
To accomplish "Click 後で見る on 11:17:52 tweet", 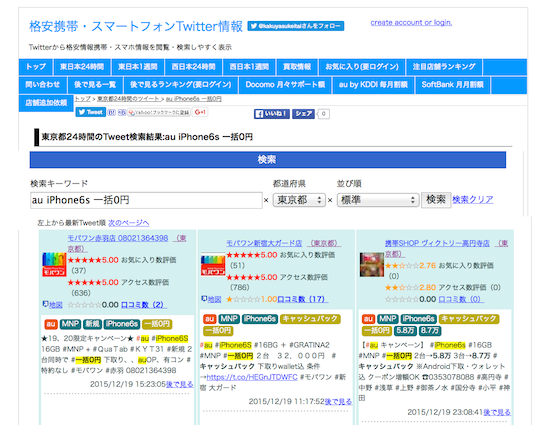I will click(338, 402).
